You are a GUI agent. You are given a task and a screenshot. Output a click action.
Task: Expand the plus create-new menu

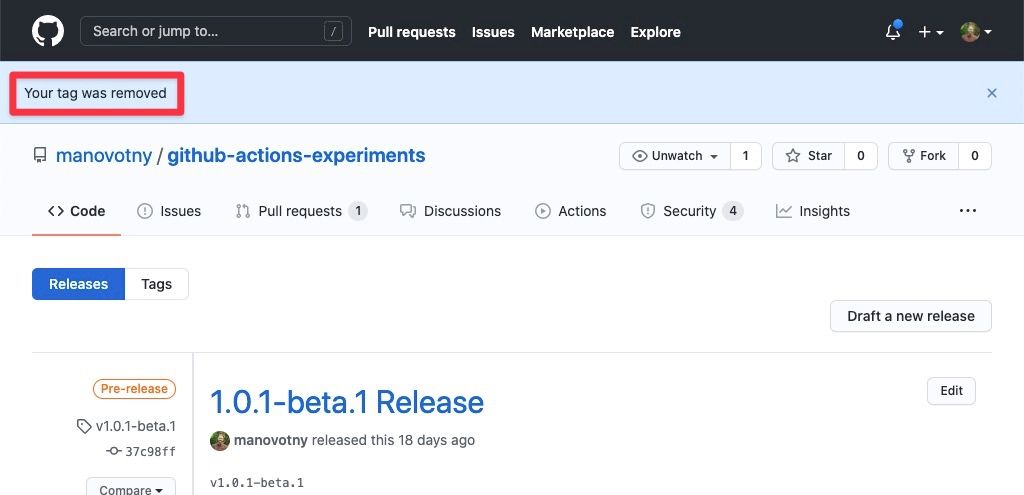[x=931, y=31]
